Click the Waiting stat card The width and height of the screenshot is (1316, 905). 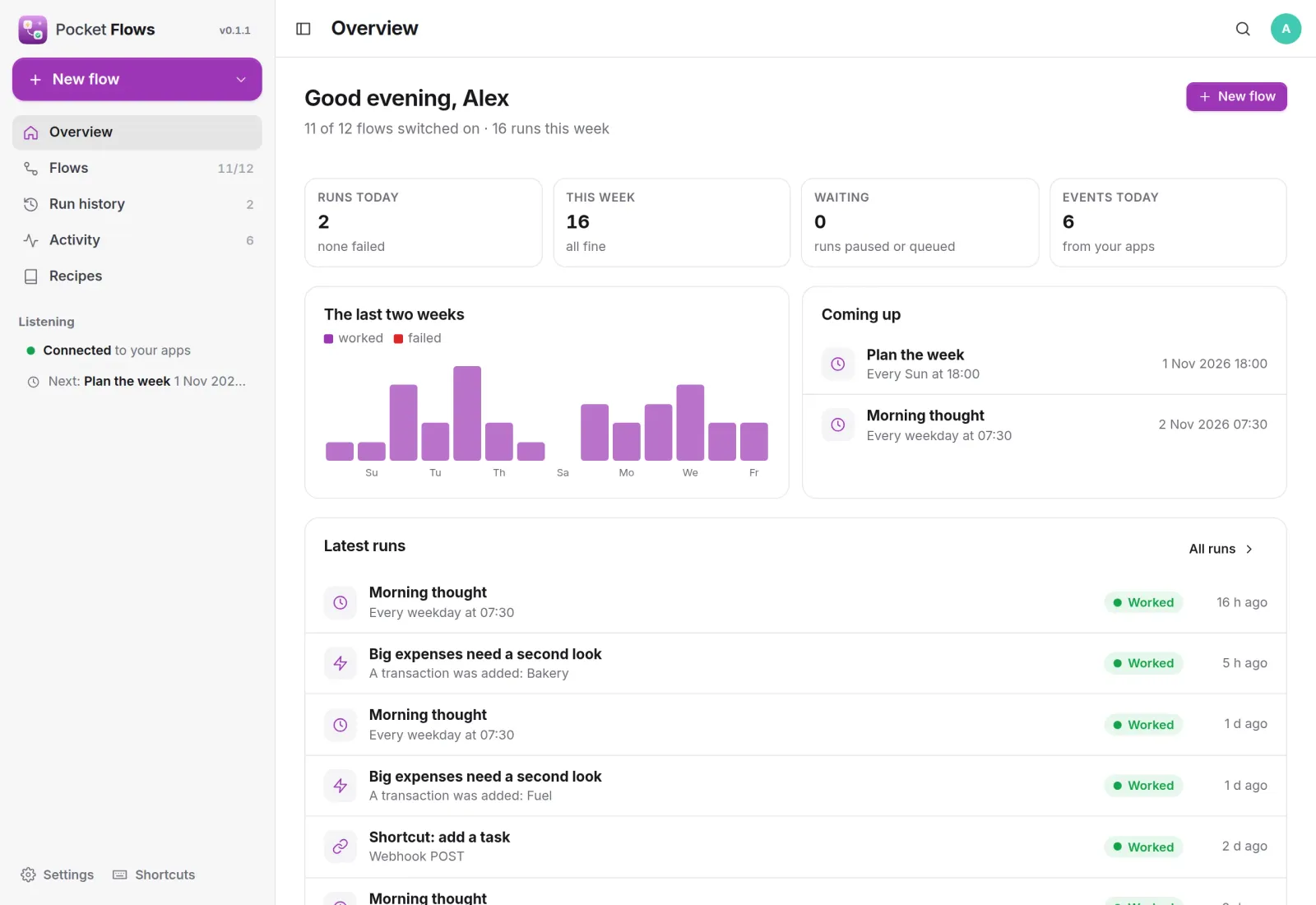click(920, 223)
